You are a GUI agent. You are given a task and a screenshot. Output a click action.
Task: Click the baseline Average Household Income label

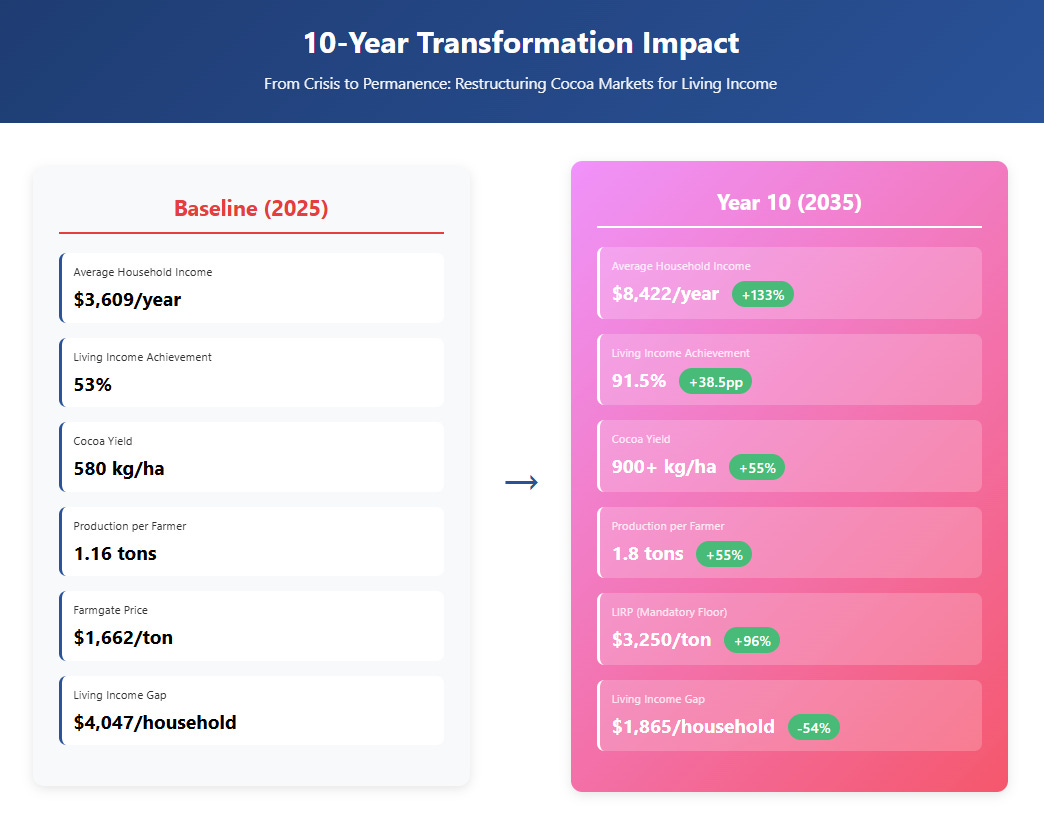click(142, 272)
